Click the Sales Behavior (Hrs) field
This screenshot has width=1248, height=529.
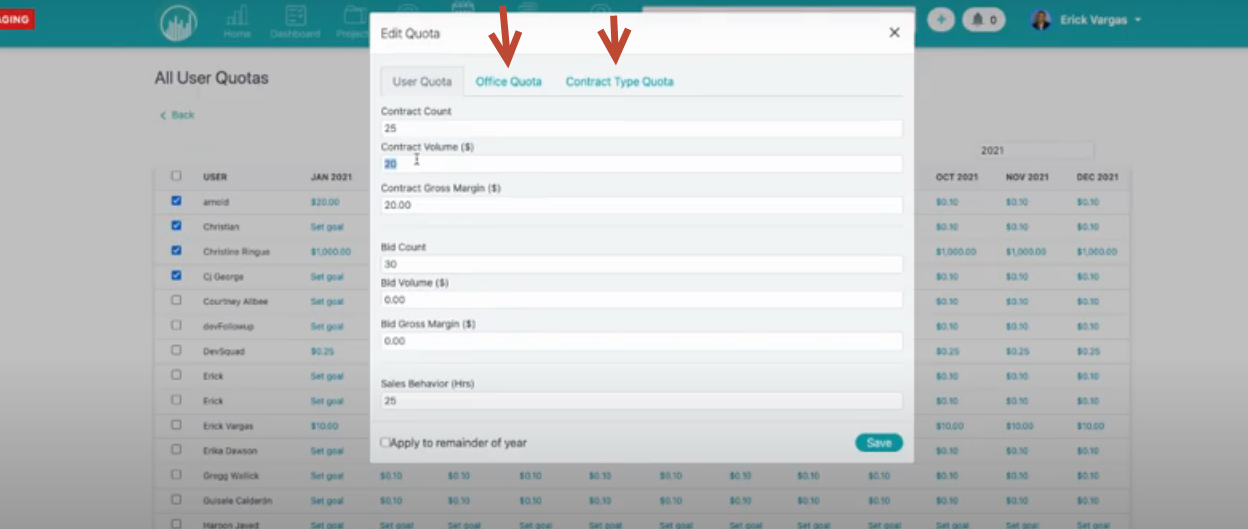tap(641, 401)
